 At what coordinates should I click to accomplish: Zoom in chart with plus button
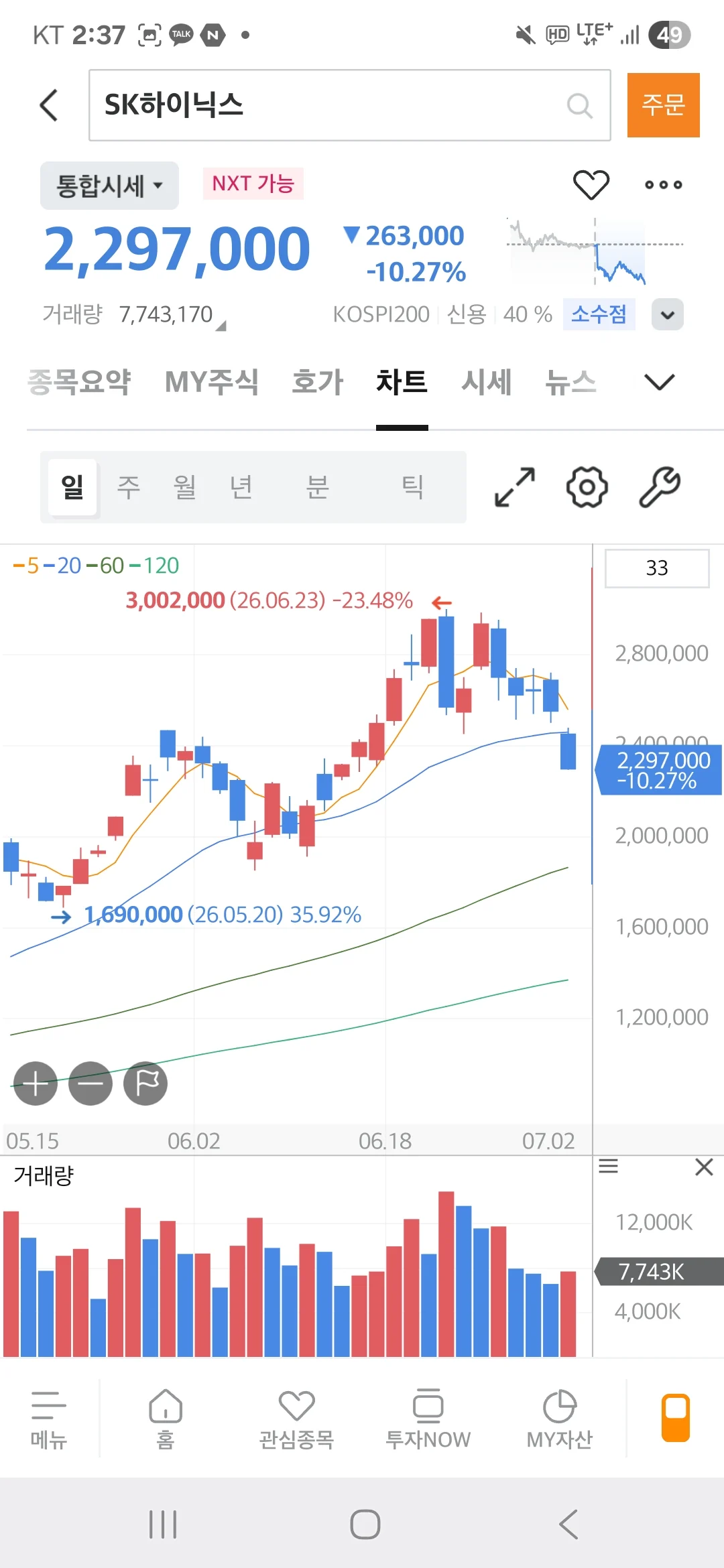[36, 1084]
